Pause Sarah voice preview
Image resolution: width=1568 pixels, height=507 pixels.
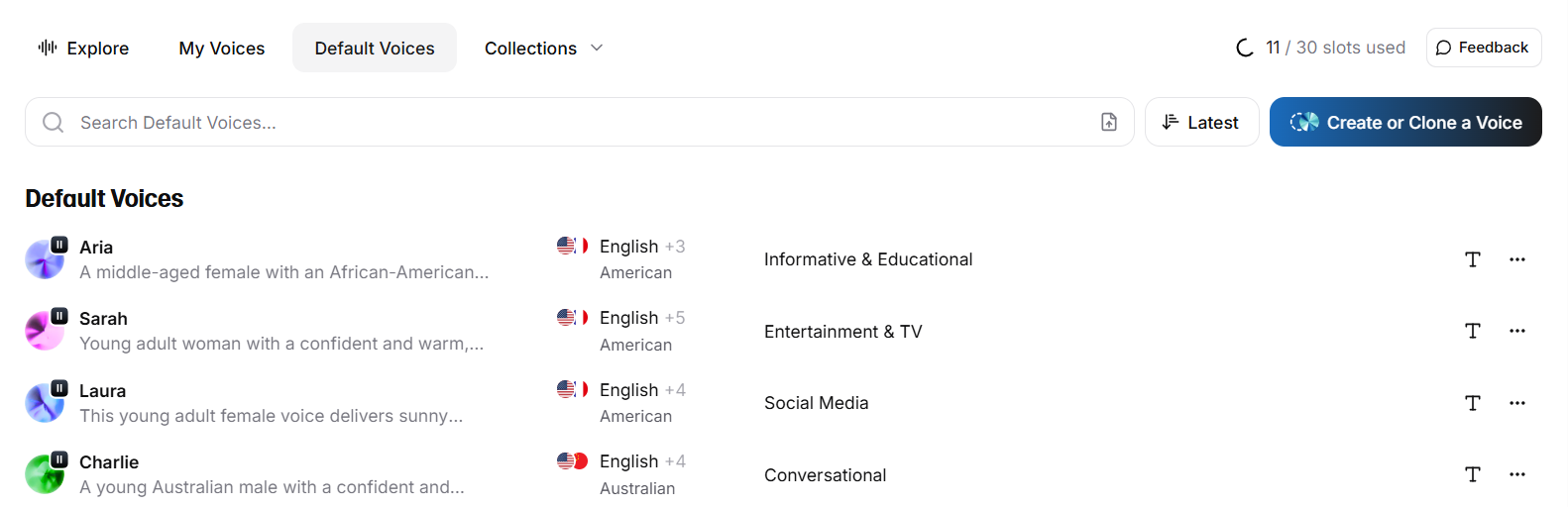click(x=59, y=316)
